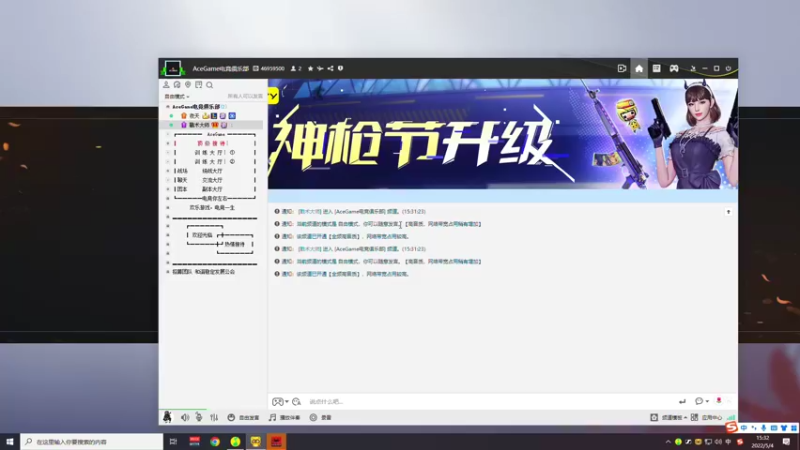Click the share channel icon in title bar

330,68
